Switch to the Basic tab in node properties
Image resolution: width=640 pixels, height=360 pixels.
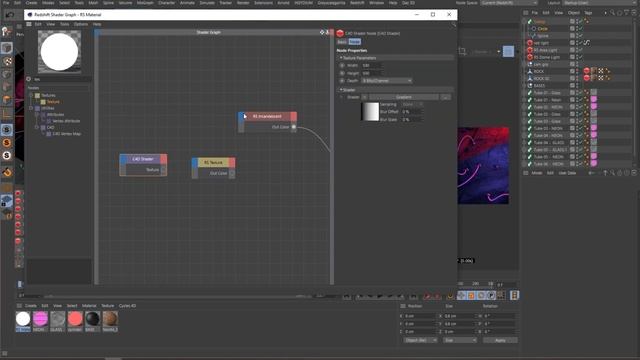coord(342,42)
